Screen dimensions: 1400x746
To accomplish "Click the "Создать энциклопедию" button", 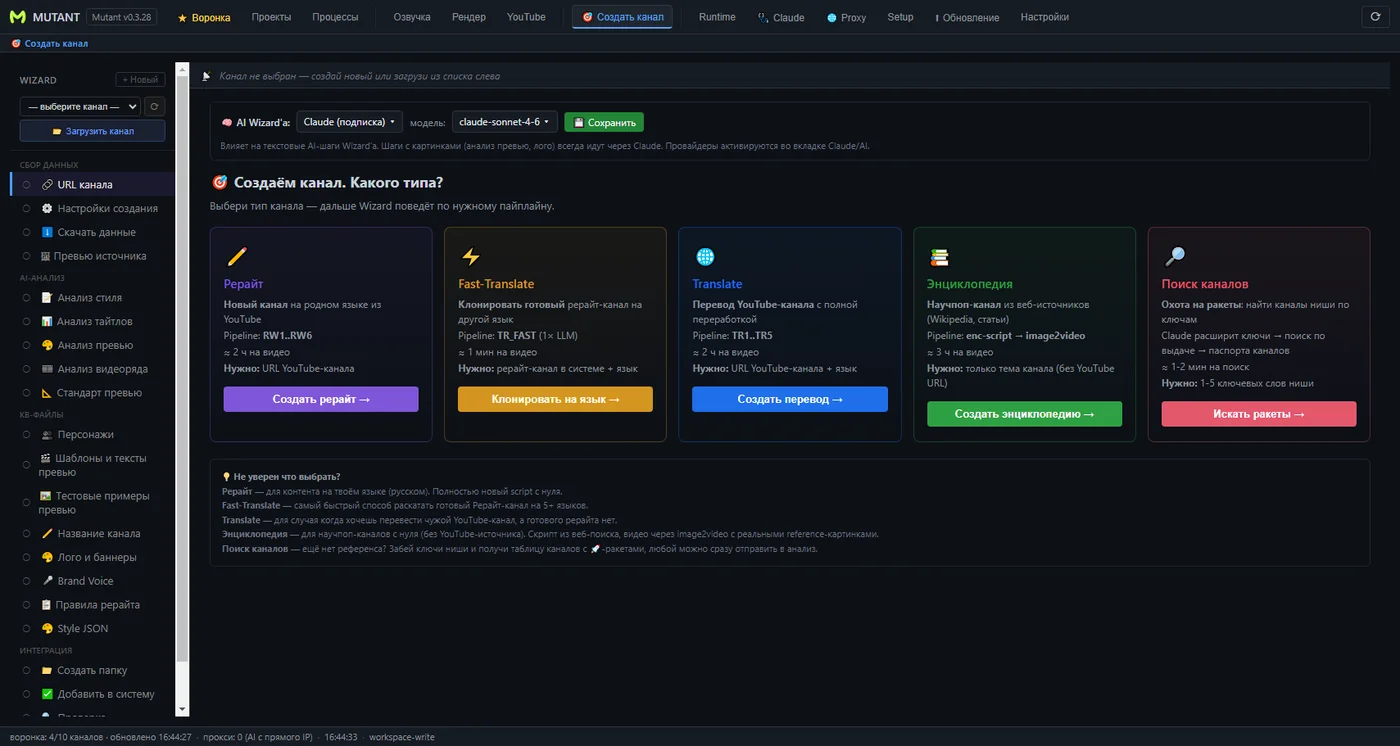I will click(1024, 414).
